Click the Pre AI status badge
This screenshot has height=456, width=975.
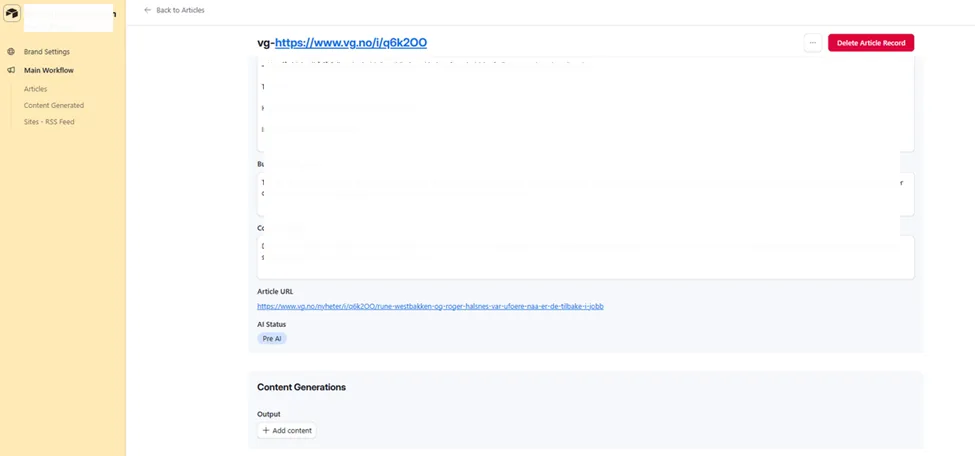pos(272,338)
